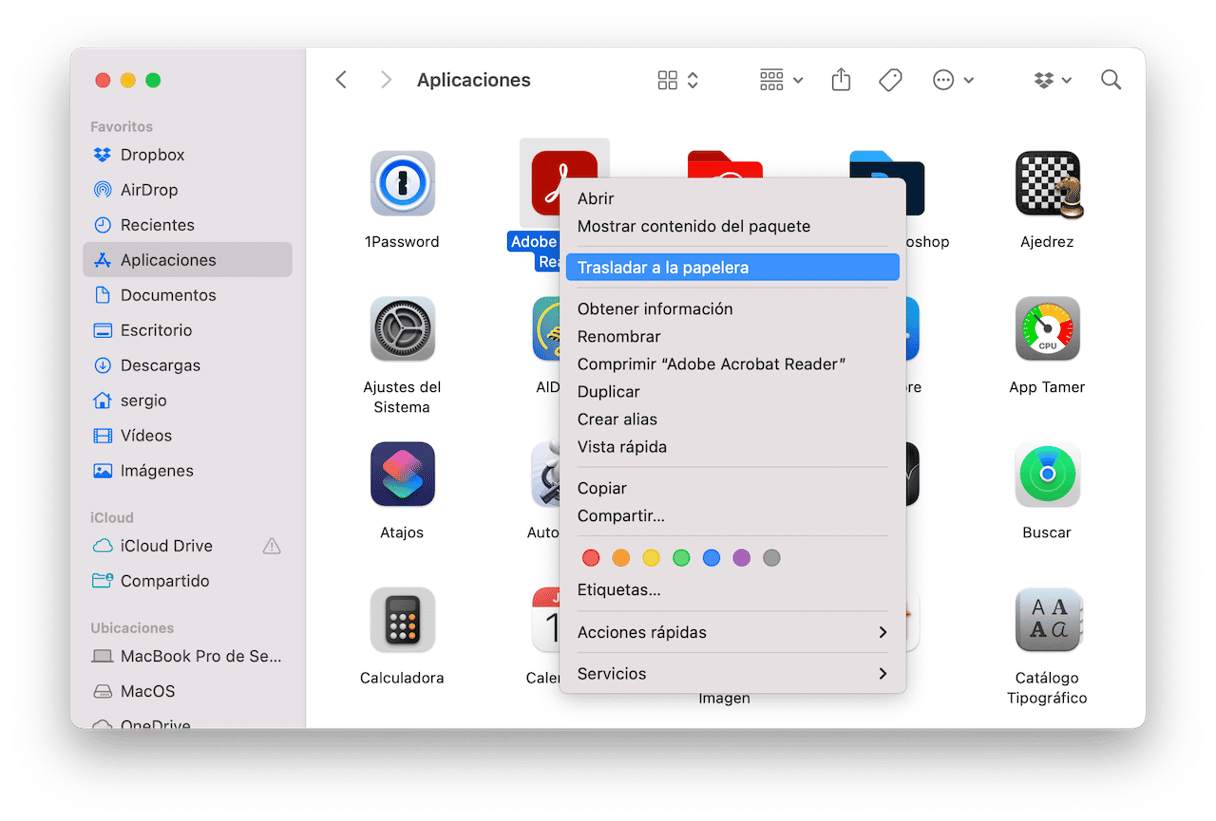This screenshot has width=1216, height=821.
Task: Go to Descargas in the sidebar
Action: point(160,365)
